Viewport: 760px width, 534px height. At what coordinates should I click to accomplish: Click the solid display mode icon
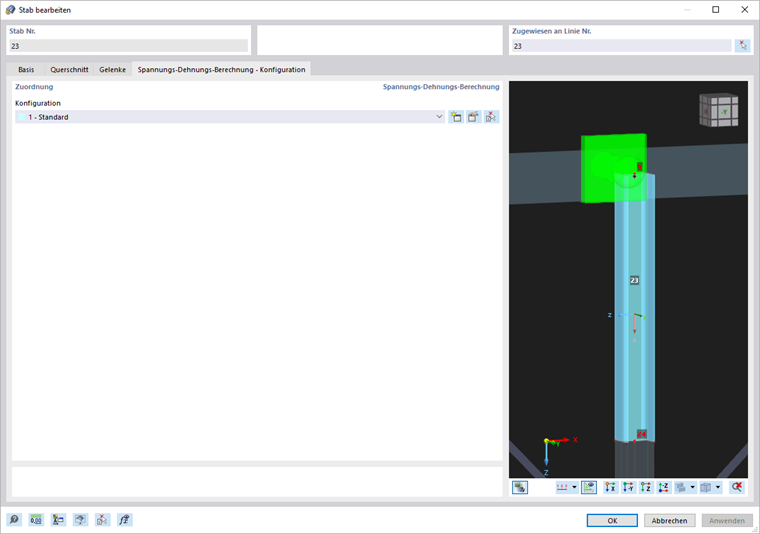coord(681,487)
